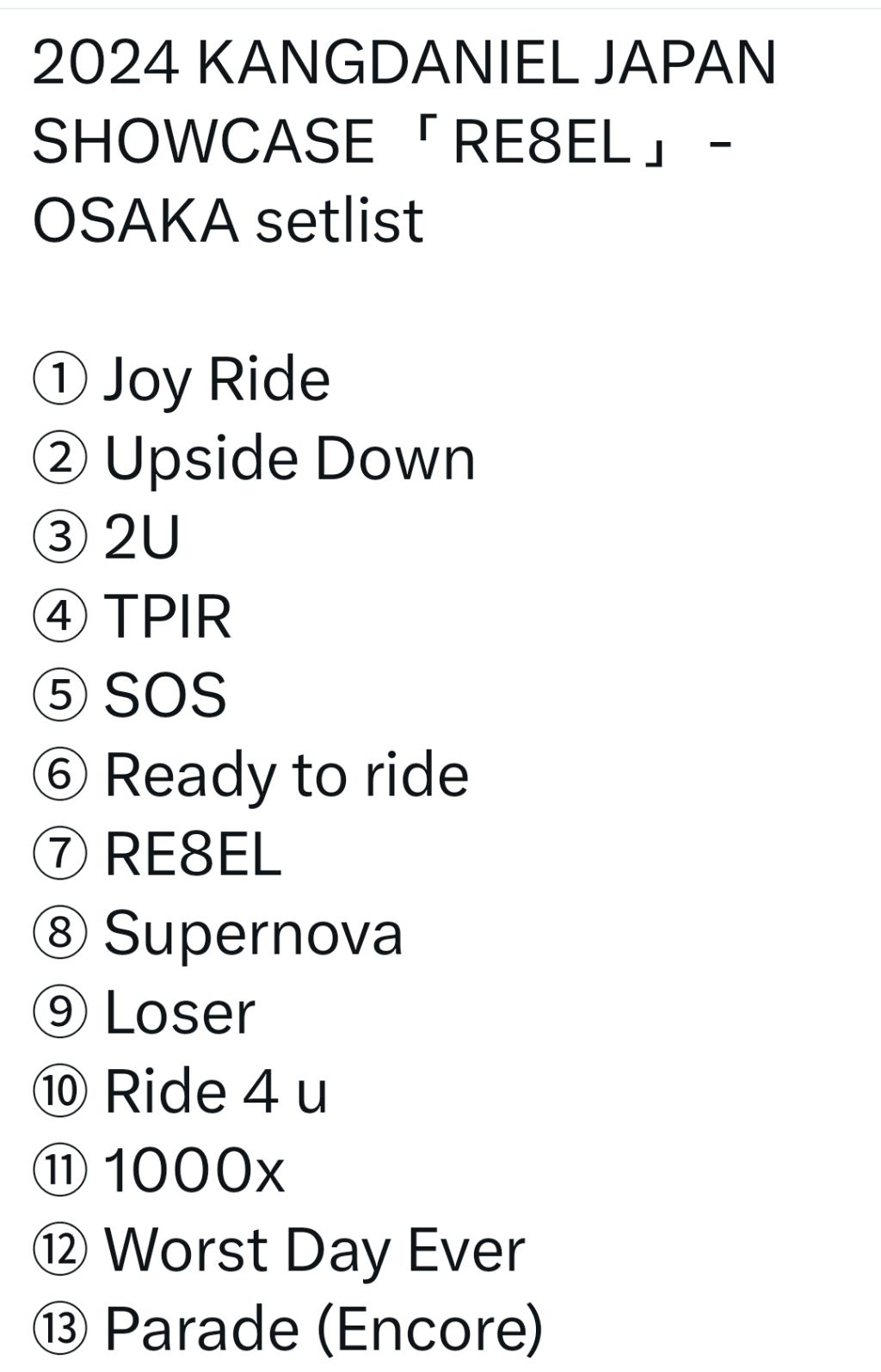Click the circled number 1 marker
The width and height of the screenshot is (881, 1372).
(59, 380)
